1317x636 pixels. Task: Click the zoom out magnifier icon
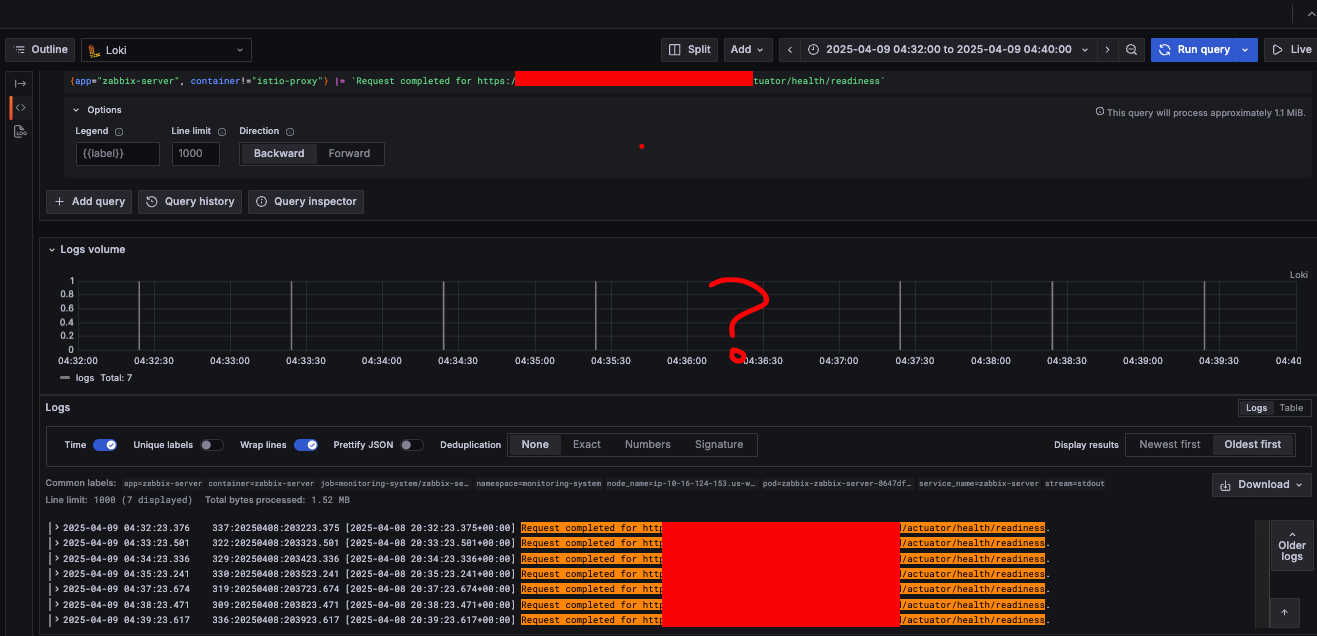1131,49
